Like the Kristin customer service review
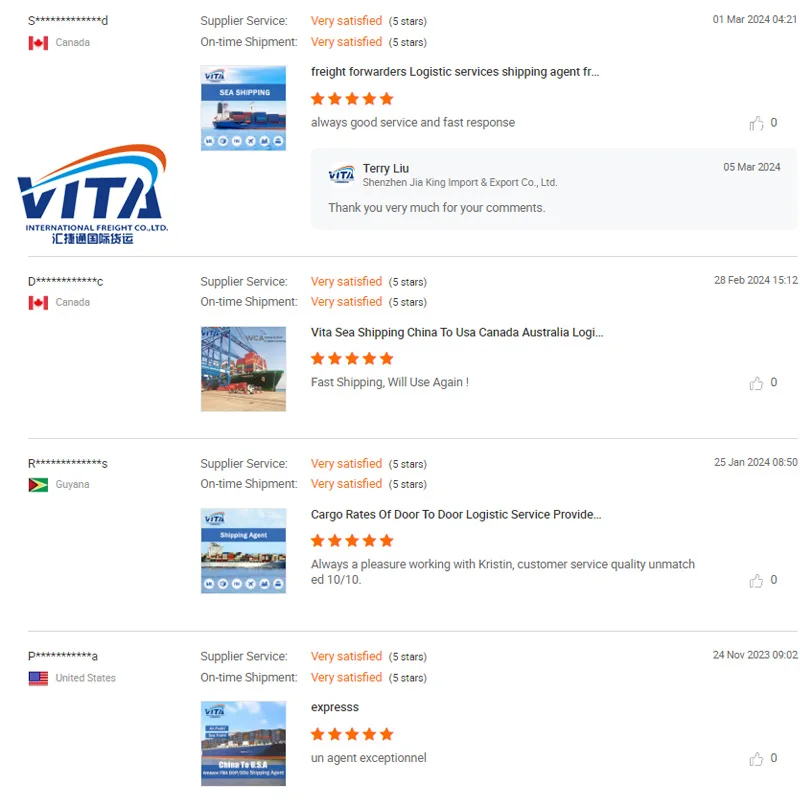This screenshot has height=800, width=800. pos(756,580)
